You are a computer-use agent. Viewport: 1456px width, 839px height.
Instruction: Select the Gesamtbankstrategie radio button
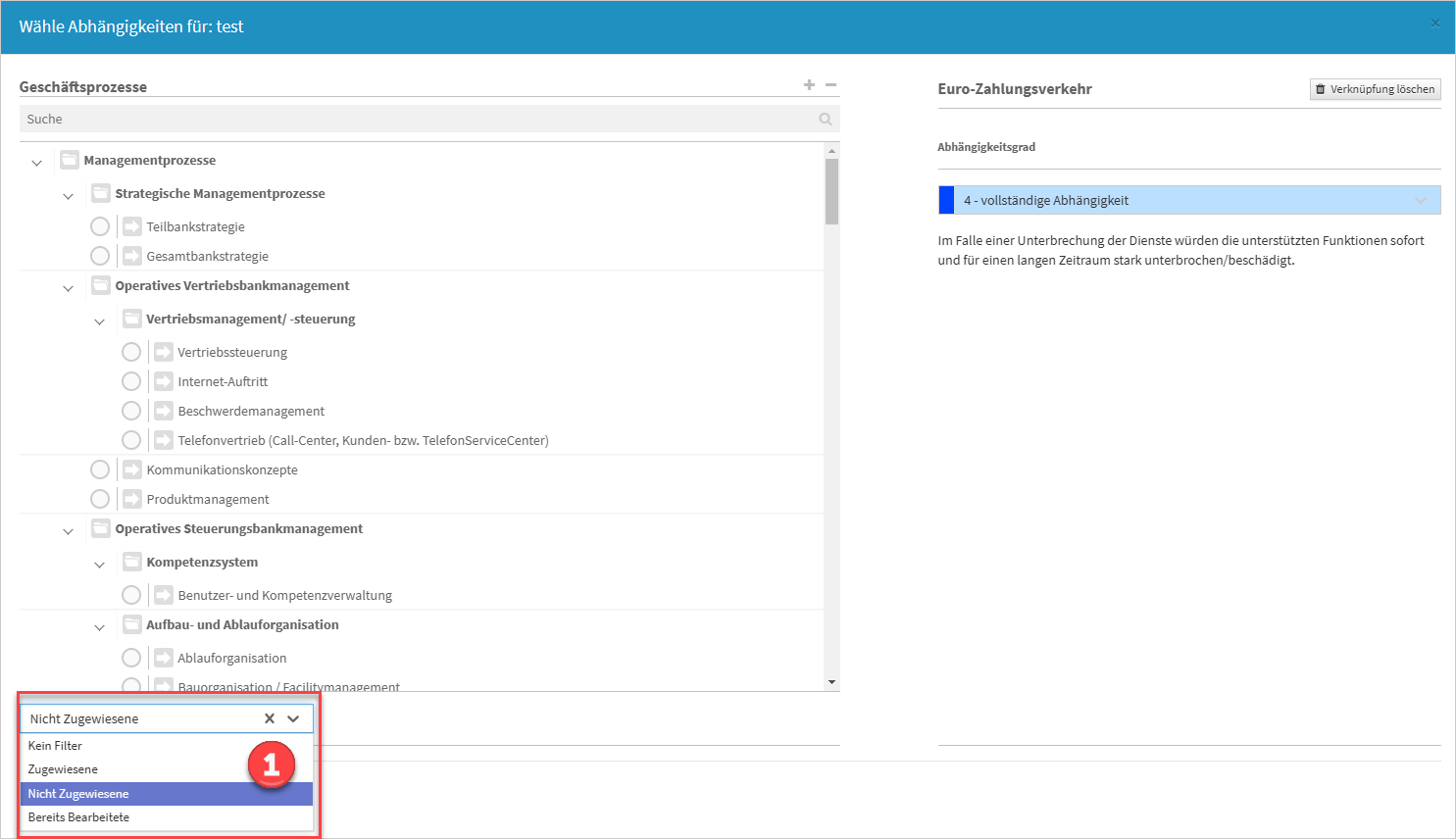(x=100, y=256)
